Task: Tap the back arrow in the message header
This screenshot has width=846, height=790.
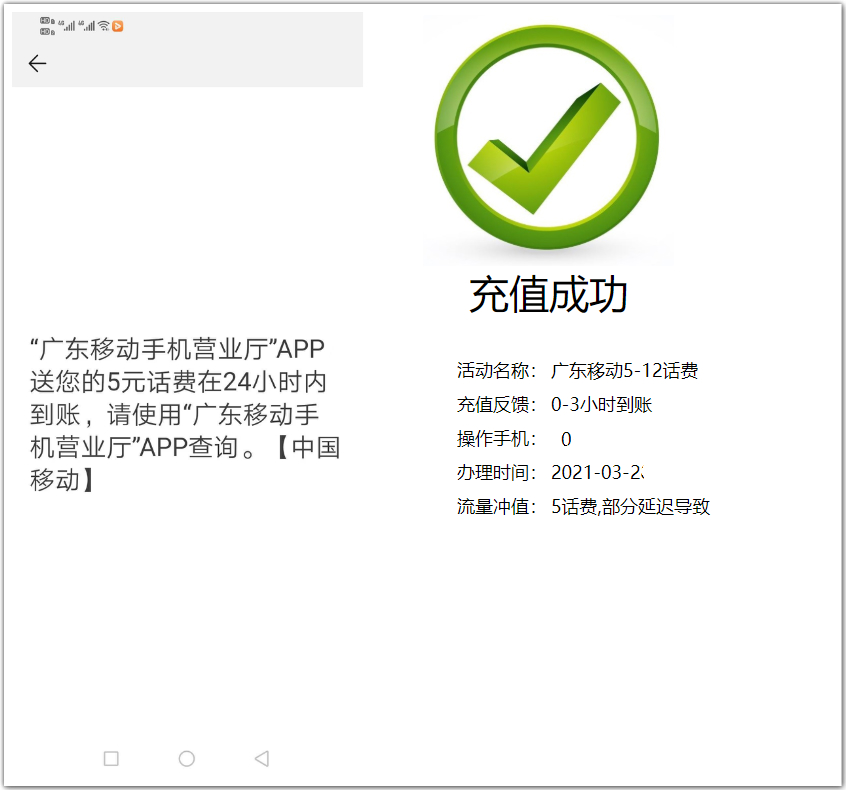Action: click(x=37, y=64)
